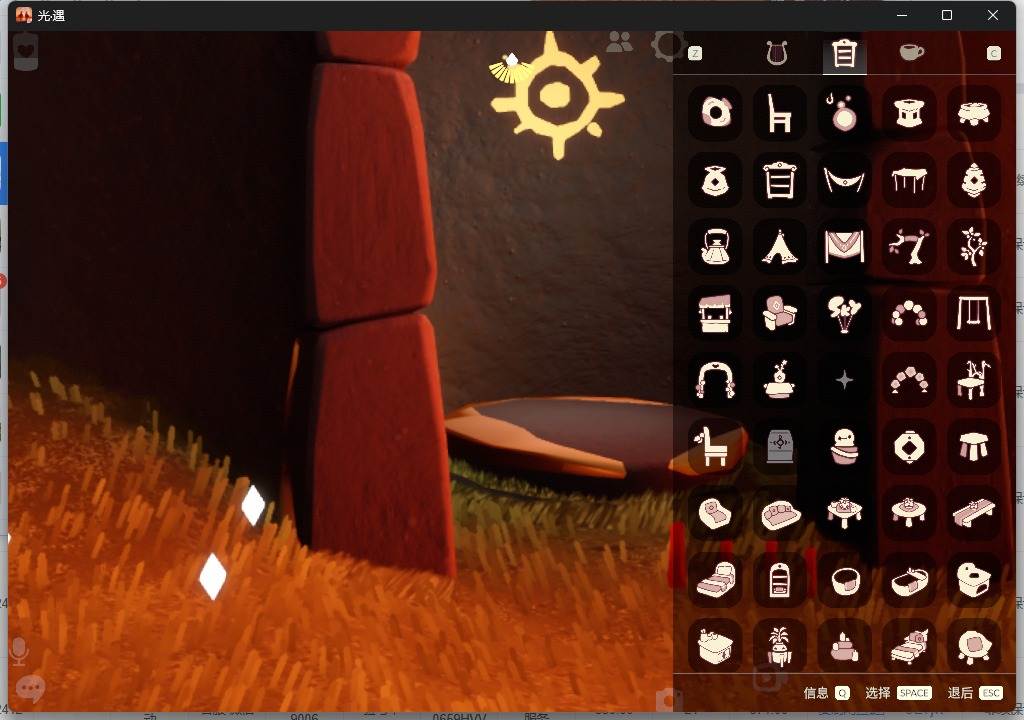Choose the octagonal paper lantern prop
This screenshot has height=720, width=1024.
pos(908,447)
